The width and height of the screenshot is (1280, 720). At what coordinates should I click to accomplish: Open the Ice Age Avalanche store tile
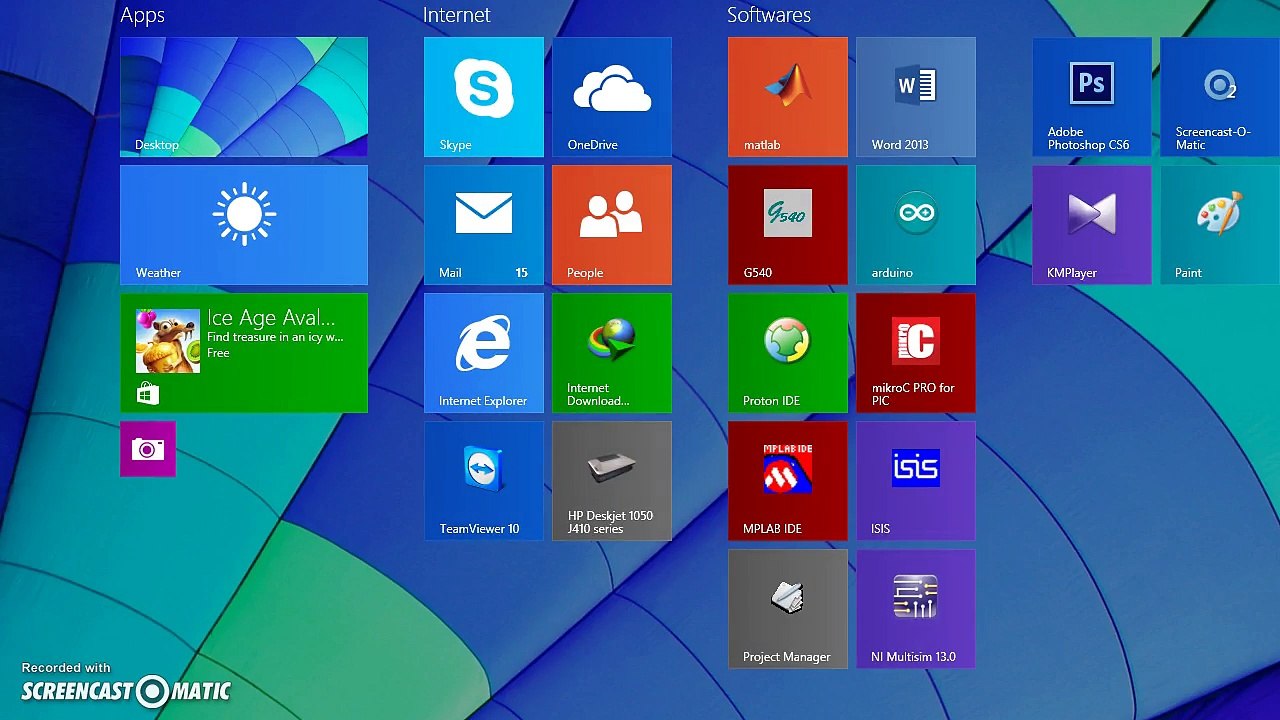point(244,353)
